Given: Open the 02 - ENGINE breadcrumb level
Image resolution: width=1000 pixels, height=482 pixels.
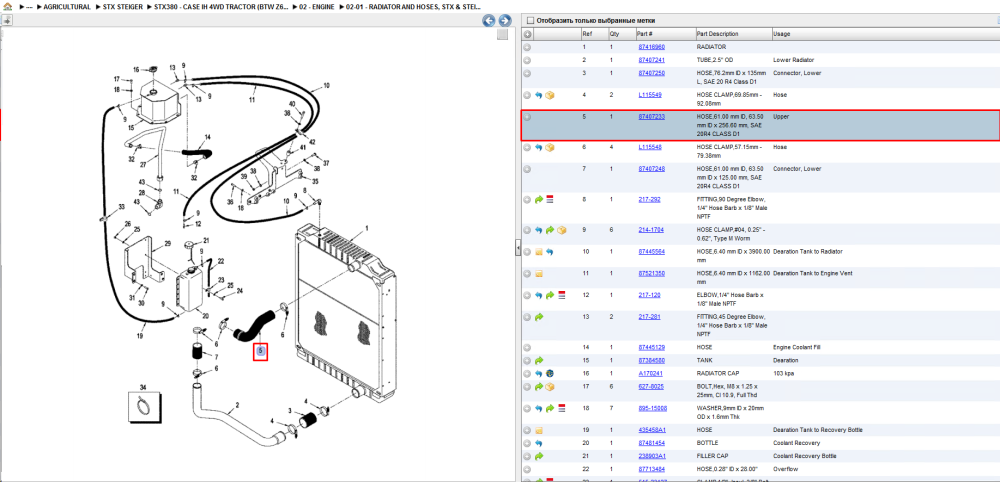Looking at the screenshot, I should coord(316,7).
